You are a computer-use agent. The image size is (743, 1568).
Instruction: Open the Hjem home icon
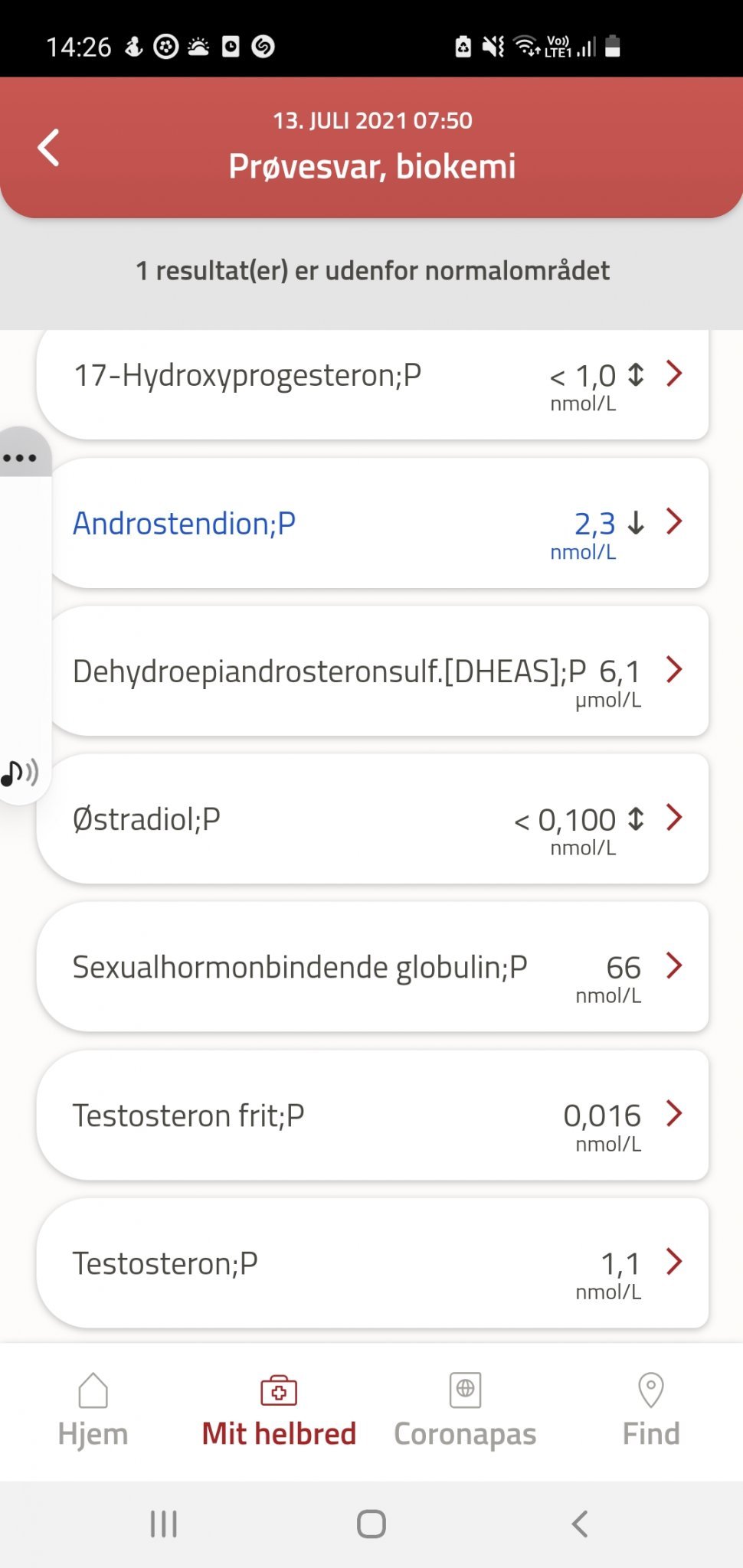[93, 1390]
